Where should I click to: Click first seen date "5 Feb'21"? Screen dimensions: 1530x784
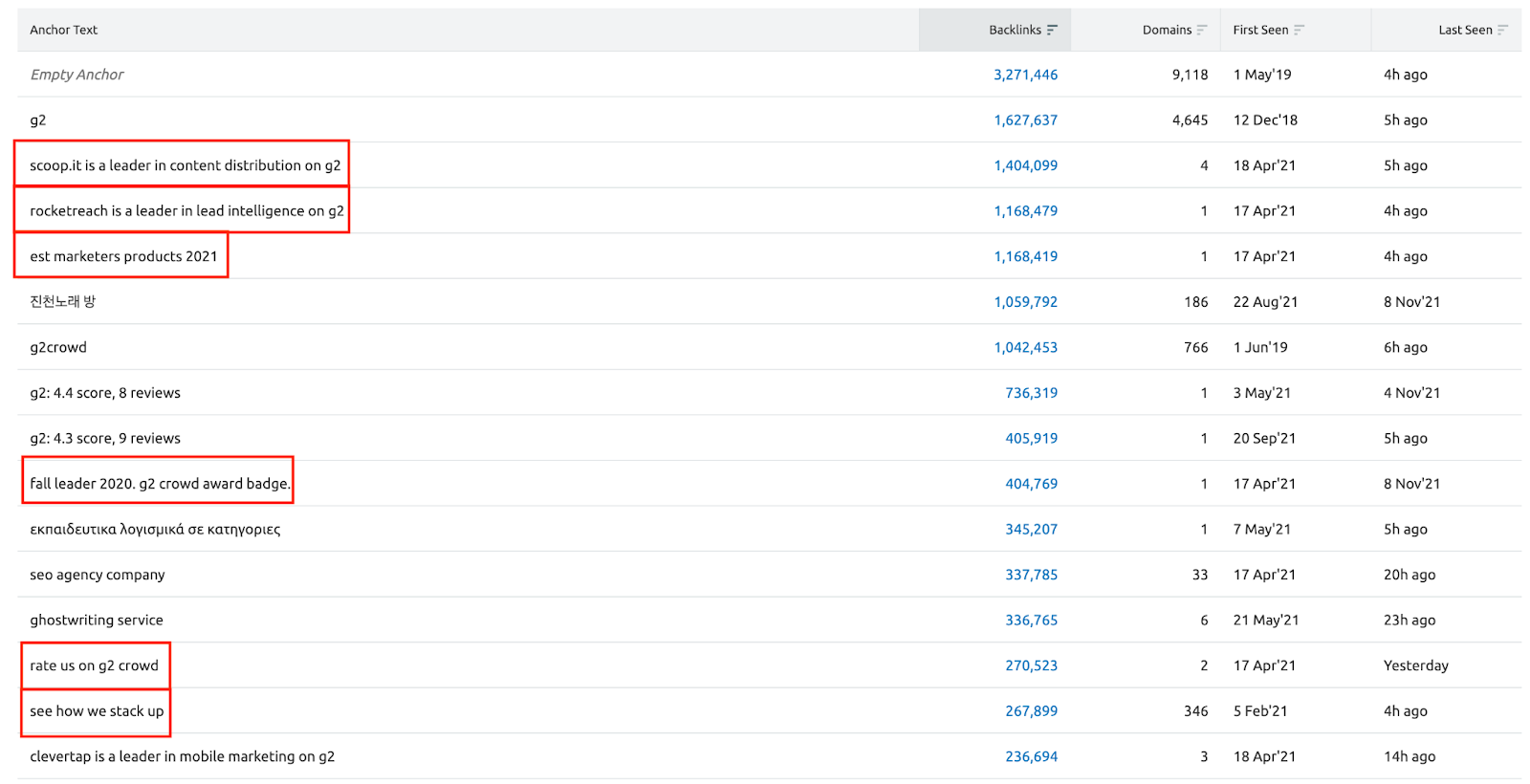coord(1260,711)
